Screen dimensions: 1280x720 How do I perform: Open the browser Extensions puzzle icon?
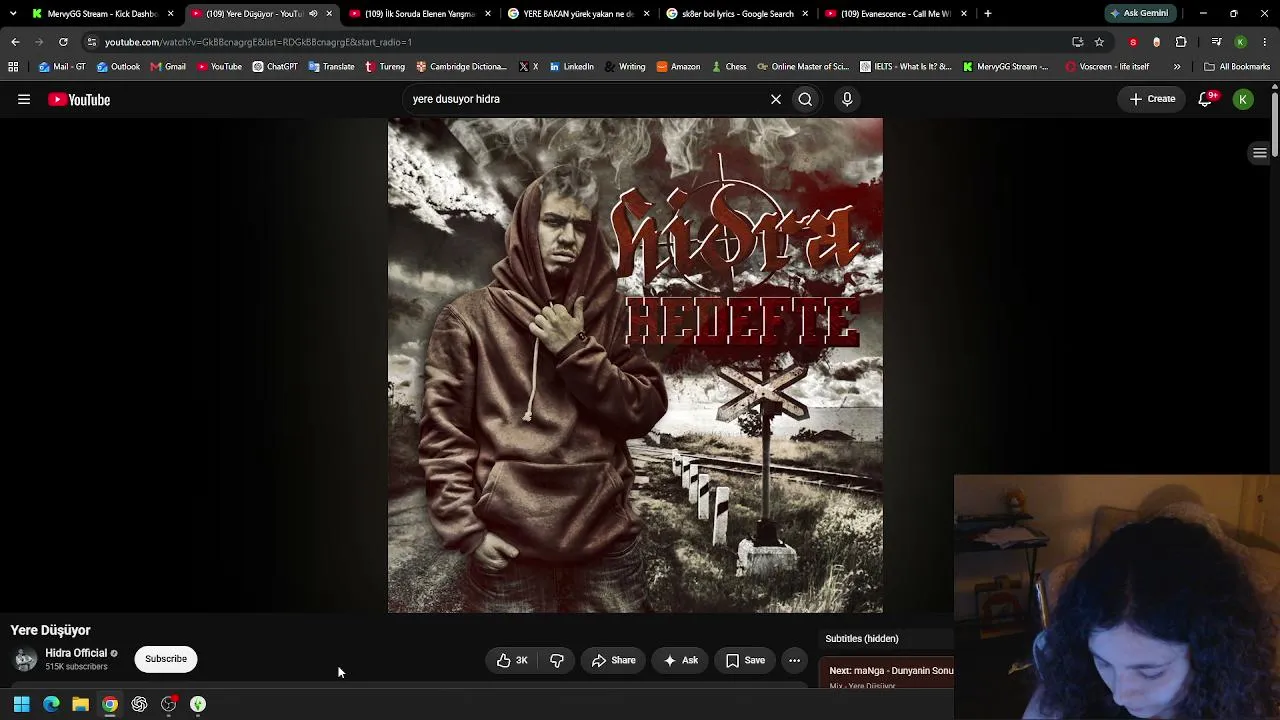tap(1181, 42)
